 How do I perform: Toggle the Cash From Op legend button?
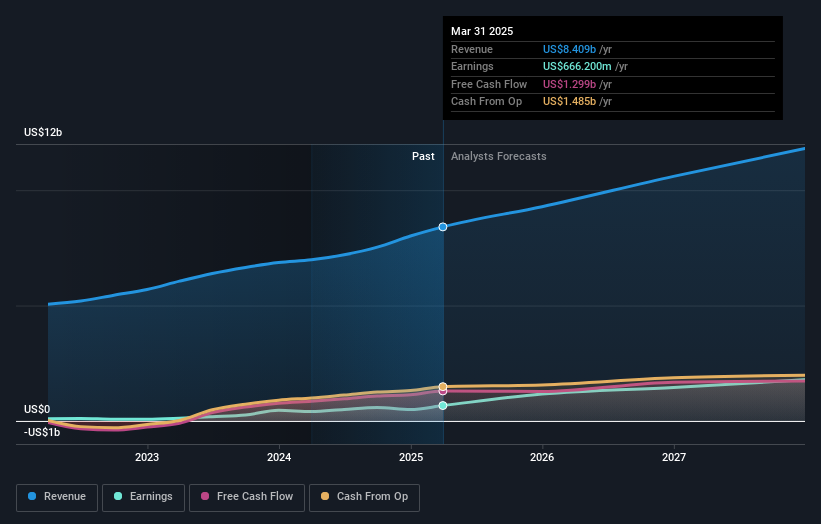coord(364,497)
